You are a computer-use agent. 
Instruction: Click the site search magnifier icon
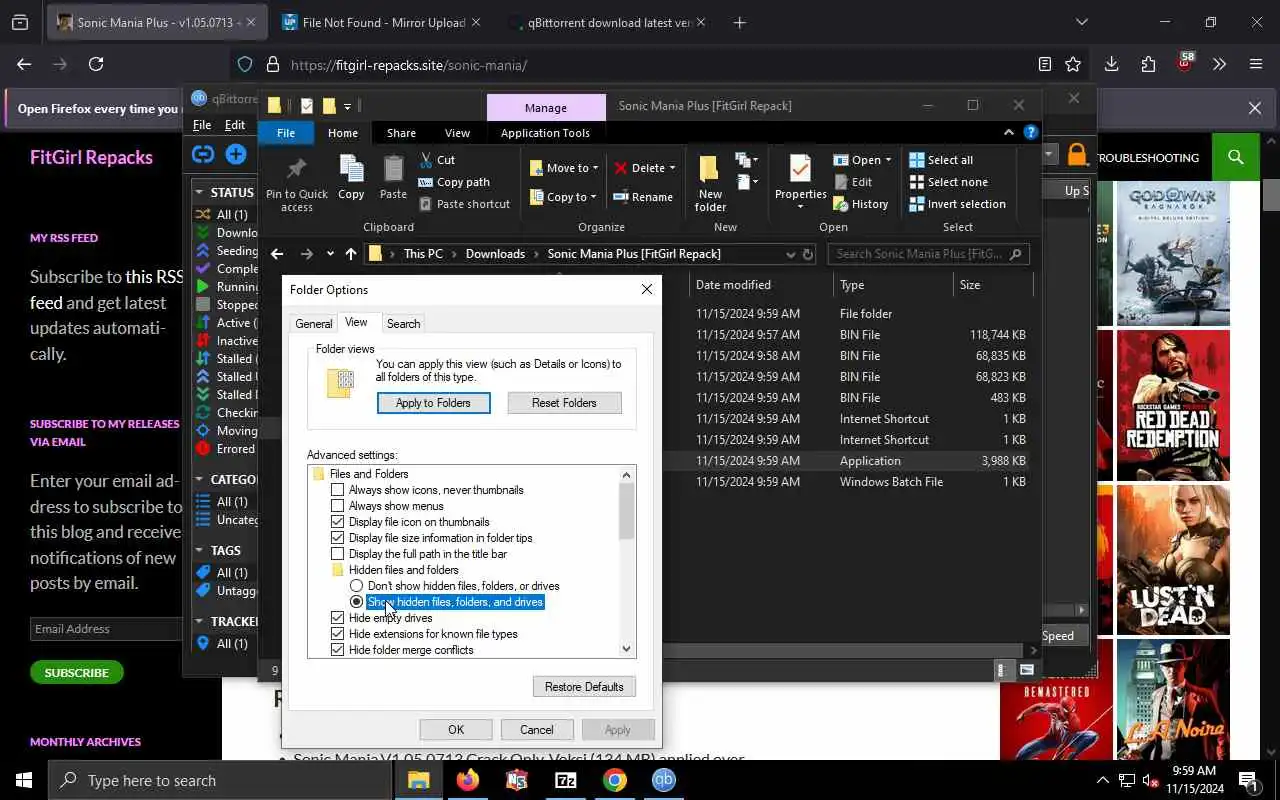point(1236,157)
